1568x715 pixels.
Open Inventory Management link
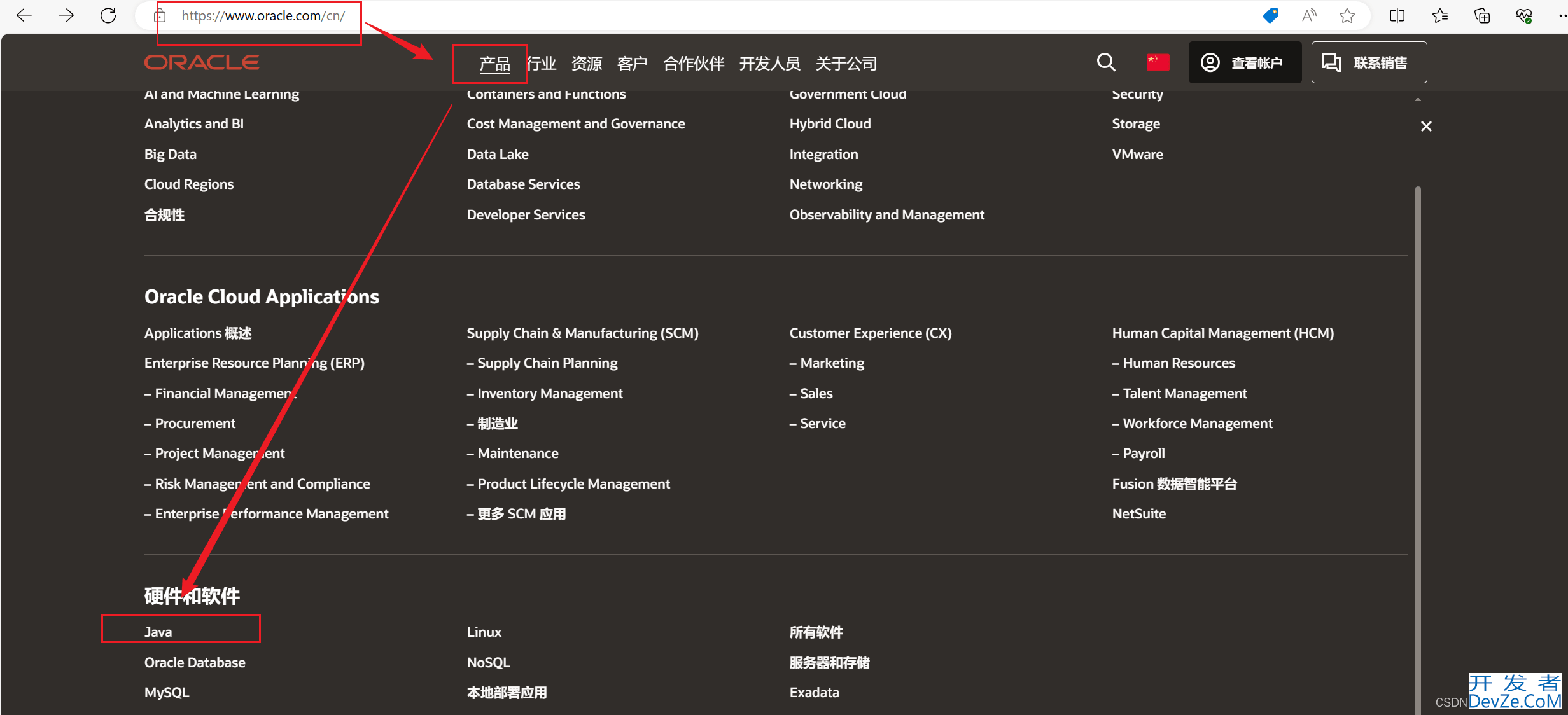coord(545,394)
